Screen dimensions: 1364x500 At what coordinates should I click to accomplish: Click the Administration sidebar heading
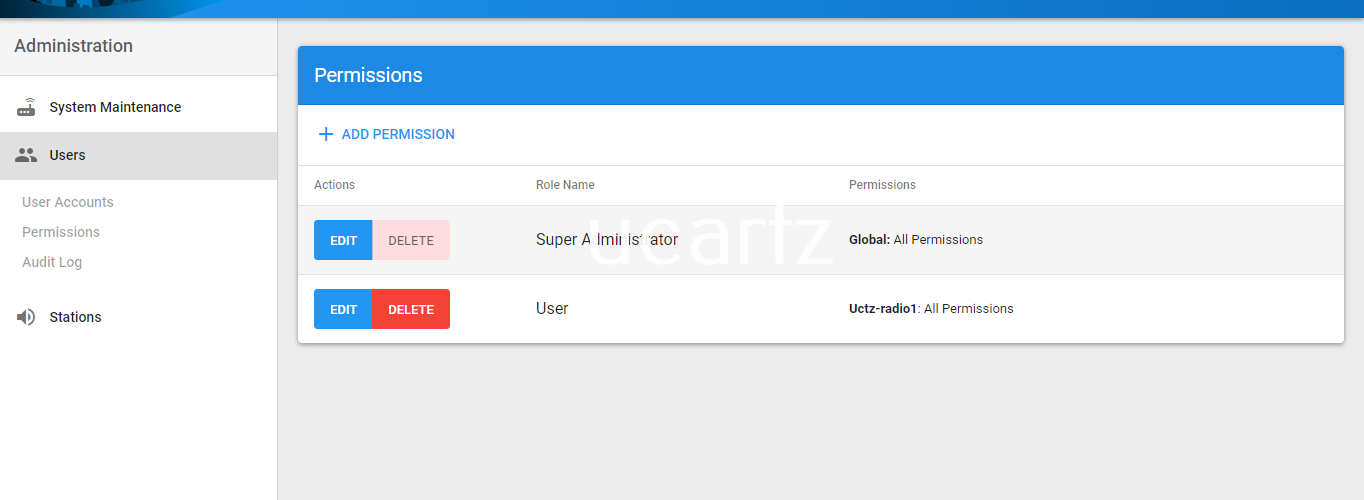(x=73, y=46)
